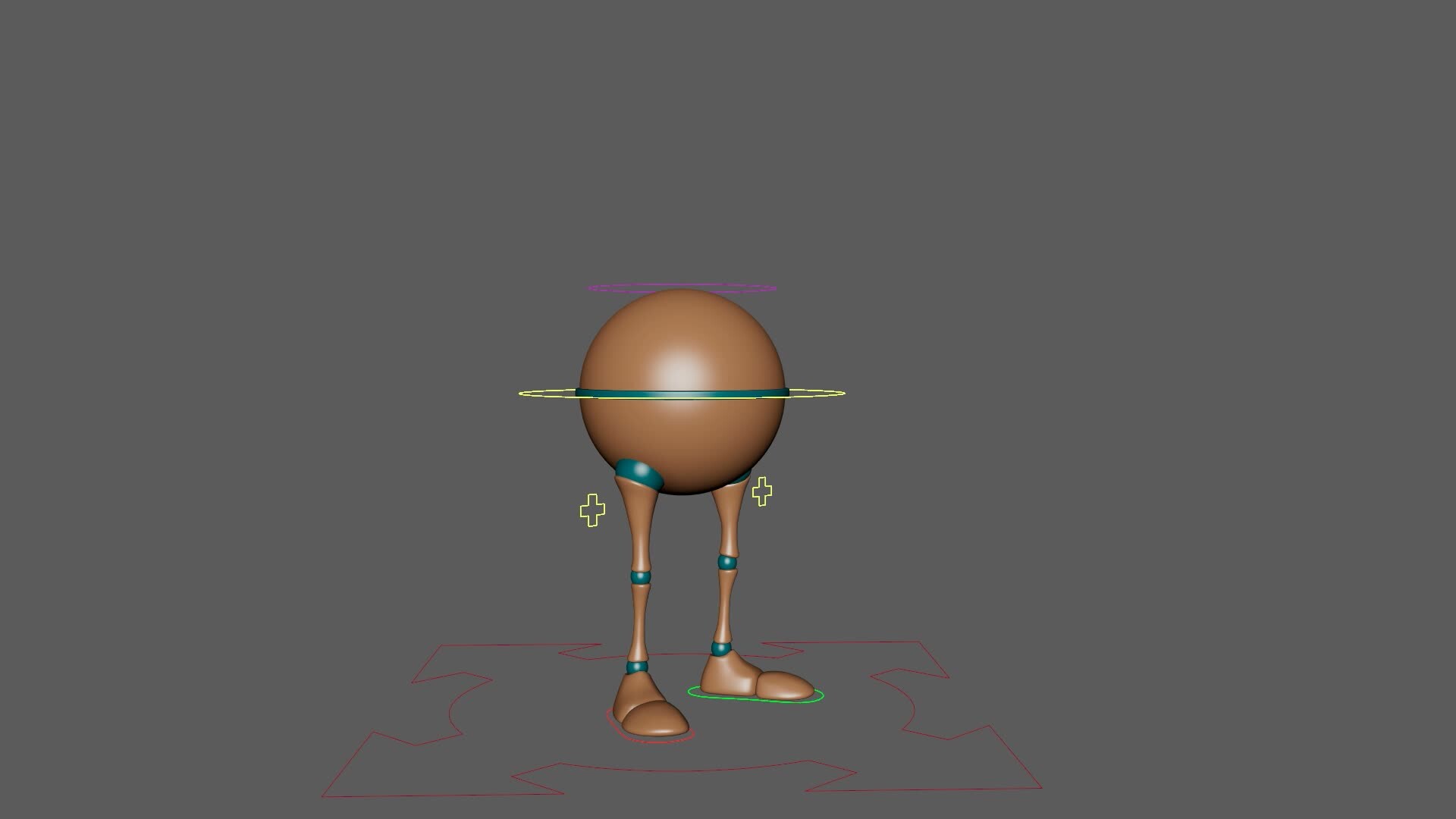Select the right yellow plus-shaped pole vector control
The image size is (1456, 819).
tap(764, 489)
